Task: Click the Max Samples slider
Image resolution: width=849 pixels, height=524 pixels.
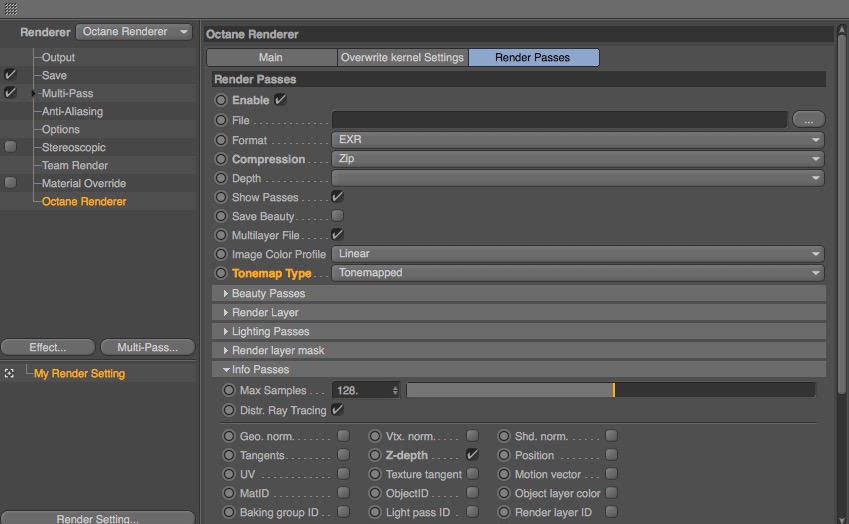Action: (x=611, y=390)
